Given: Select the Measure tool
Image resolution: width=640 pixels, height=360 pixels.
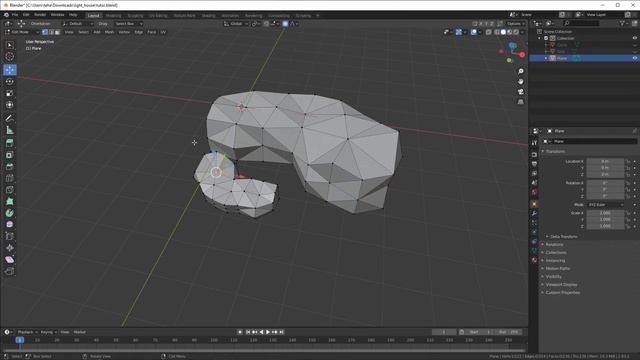Looking at the screenshot, I should [x=10, y=130].
